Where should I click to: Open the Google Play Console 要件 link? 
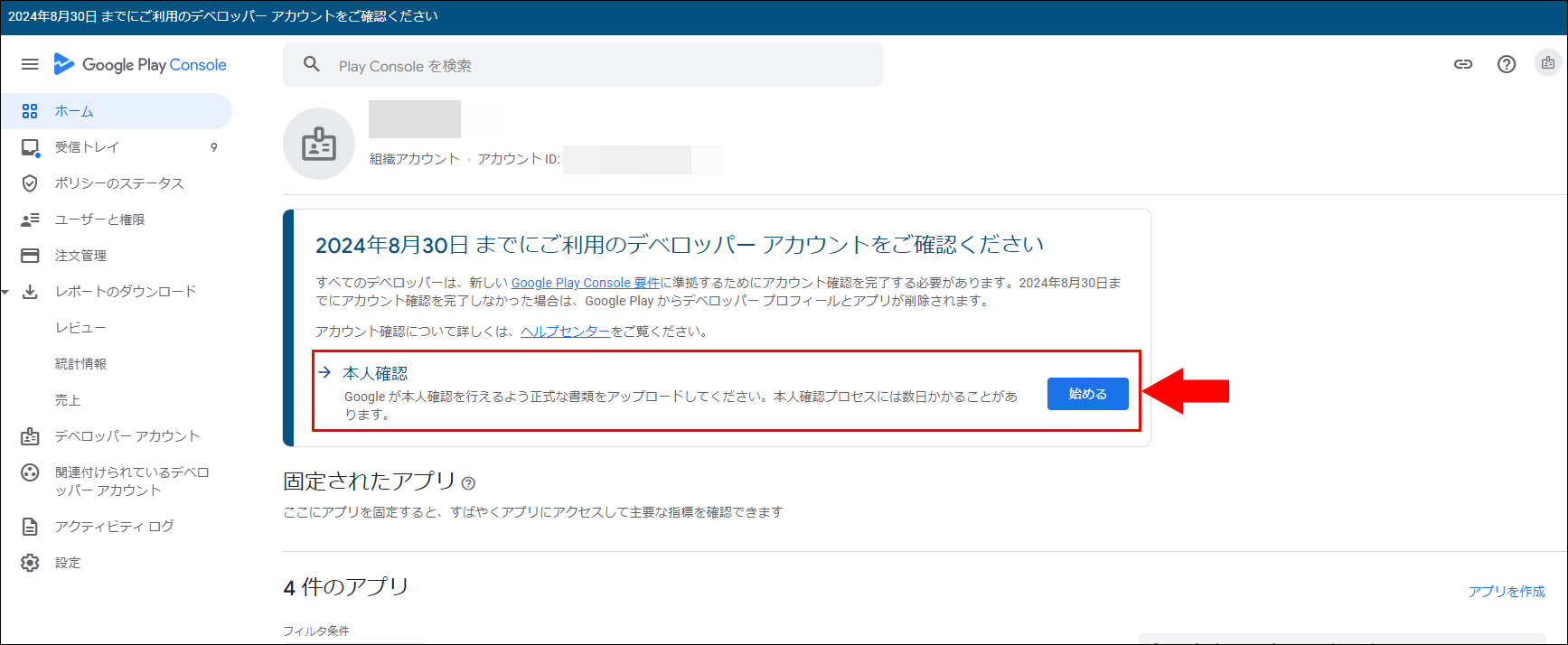click(585, 283)
